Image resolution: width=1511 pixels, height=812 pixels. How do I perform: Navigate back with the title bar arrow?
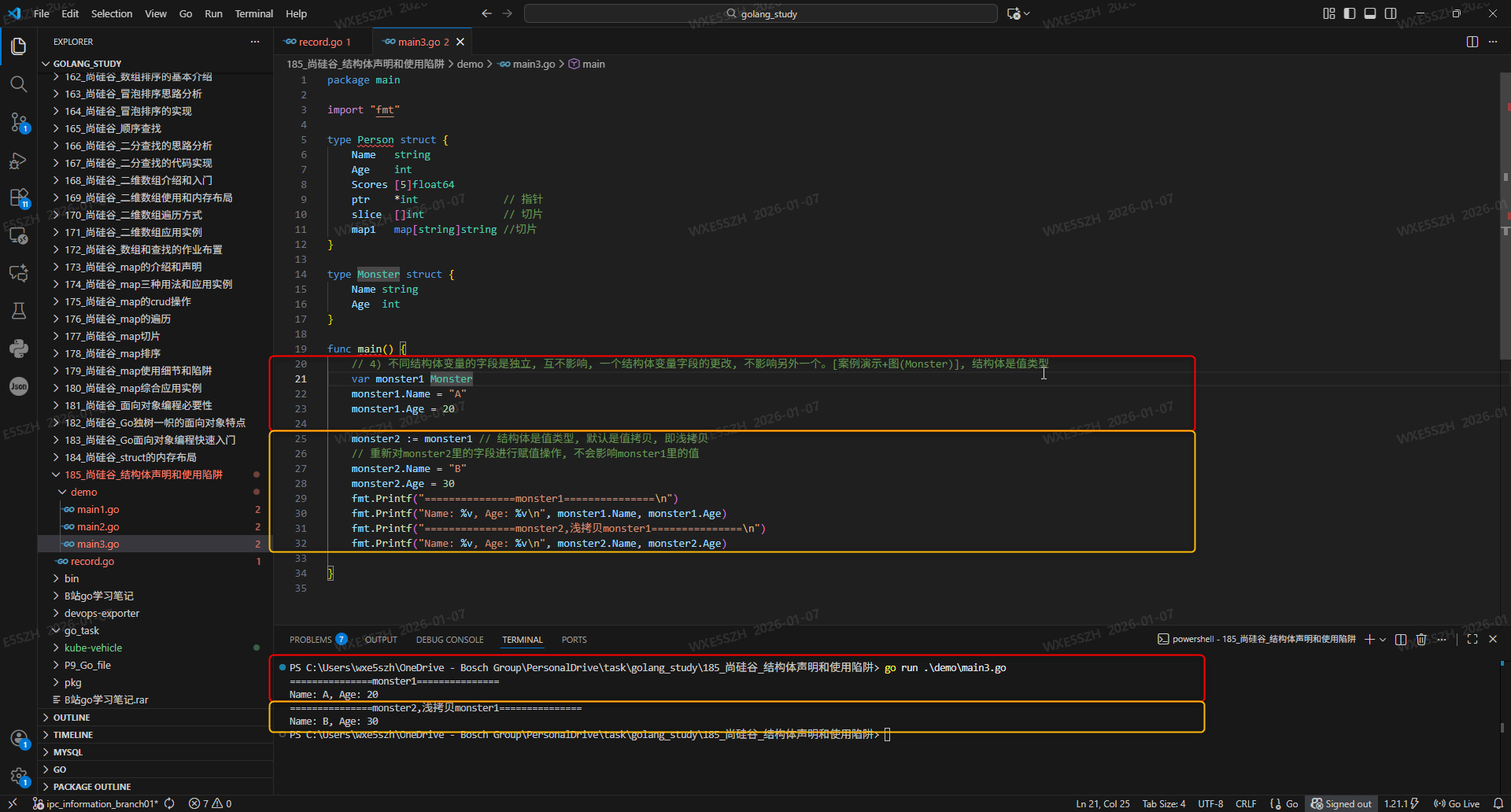click(486, 13)
